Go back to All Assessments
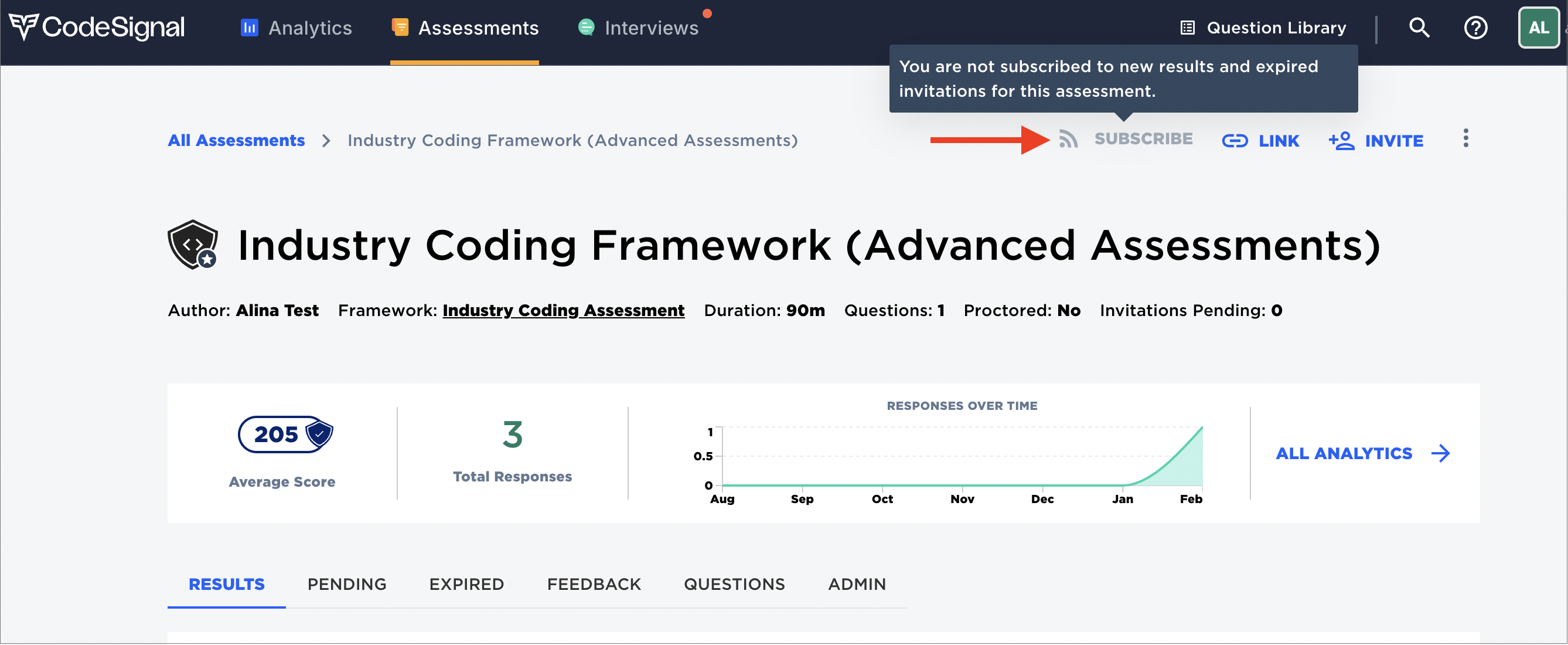 pyautogui.click(x=236, y=141)
